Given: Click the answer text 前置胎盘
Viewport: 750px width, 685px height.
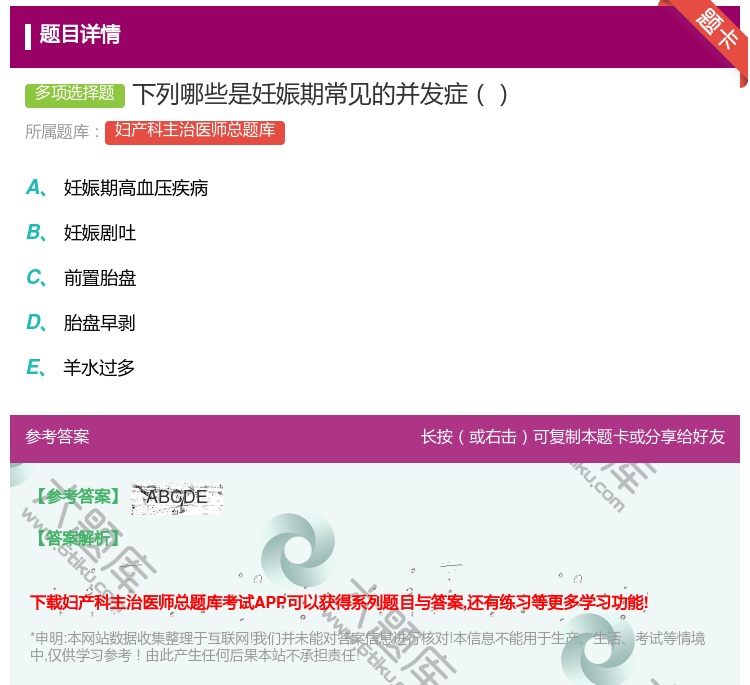Looking at the screenshot, I should (100, 278).
